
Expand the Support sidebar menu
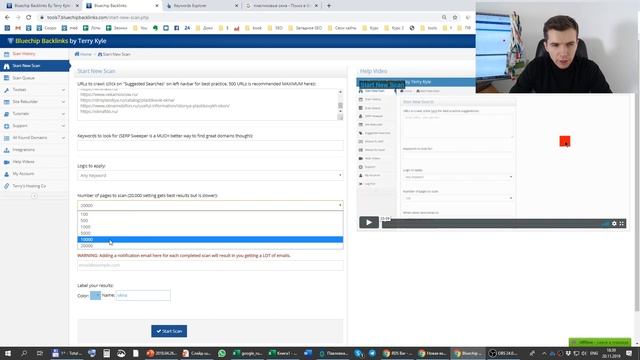pyautogui.click(x=34, y=126)
